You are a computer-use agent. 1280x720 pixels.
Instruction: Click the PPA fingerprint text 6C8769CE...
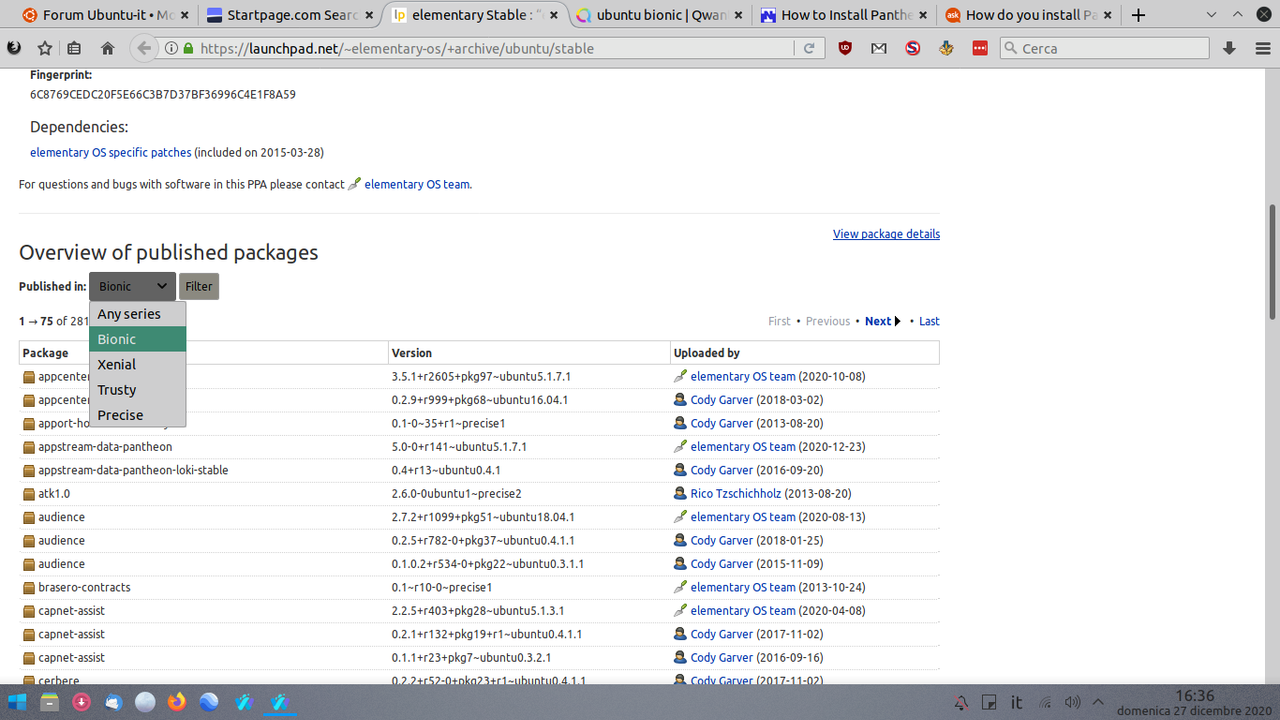pos(163,95)
